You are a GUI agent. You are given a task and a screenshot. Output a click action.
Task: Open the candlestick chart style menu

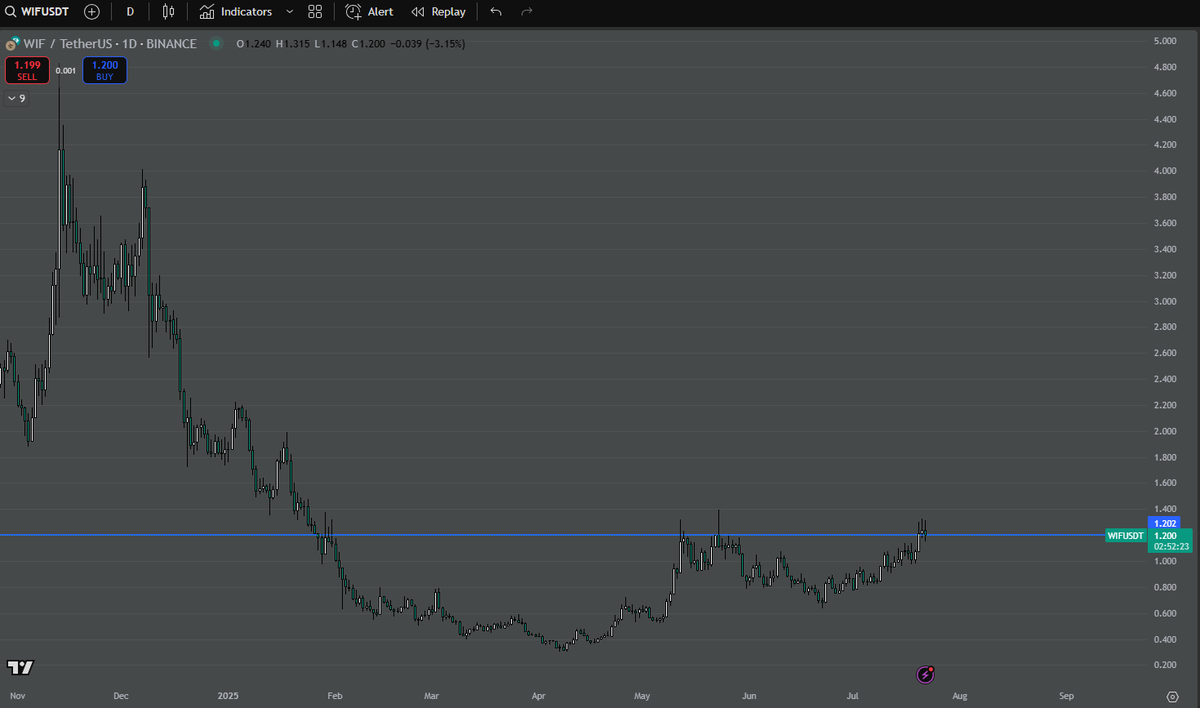(x=168, y=12)
